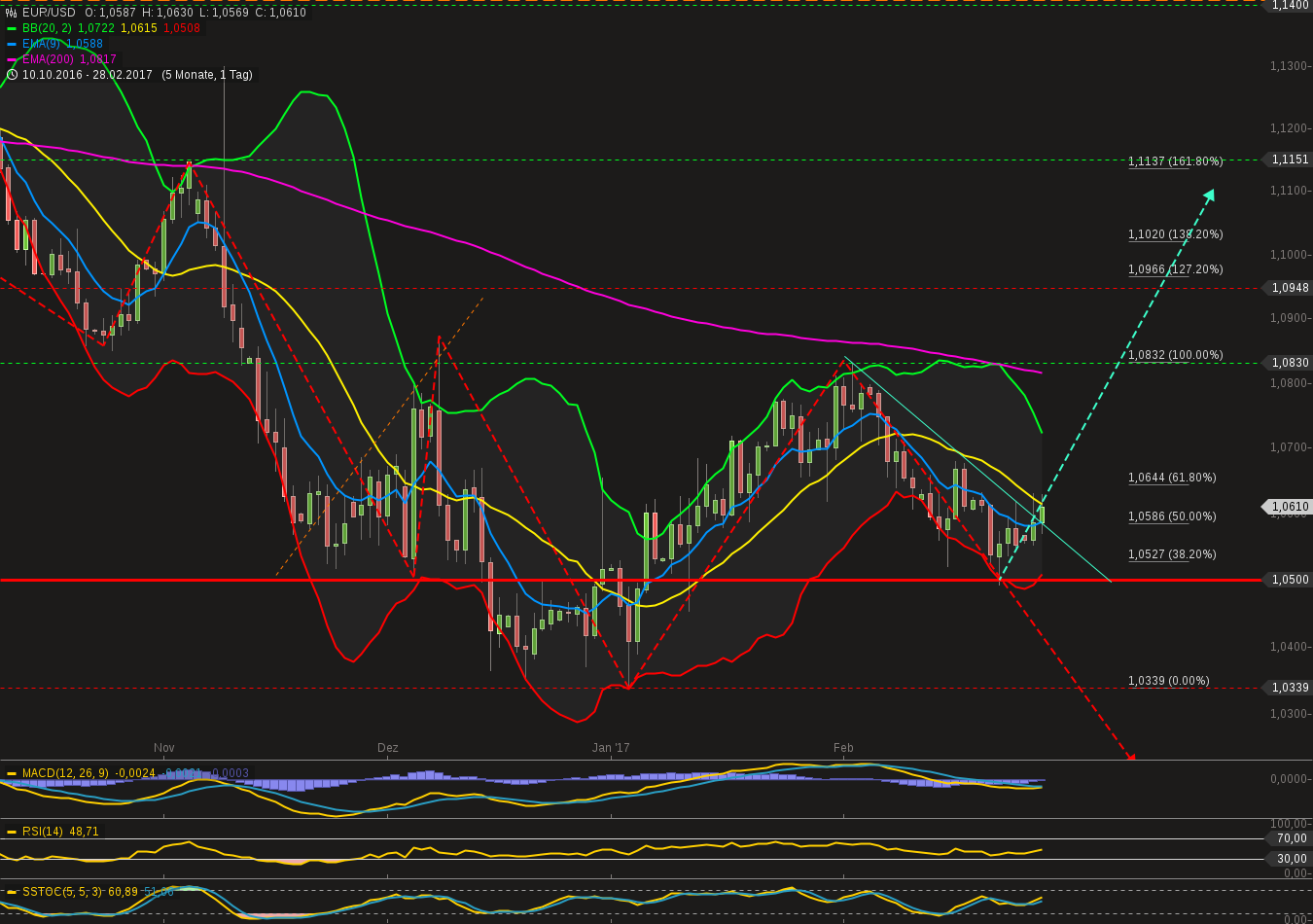1313x924 pixels.
Task: Open the SSTOC(5, 5, 3) indicator label
Action: tap(63, 891)
